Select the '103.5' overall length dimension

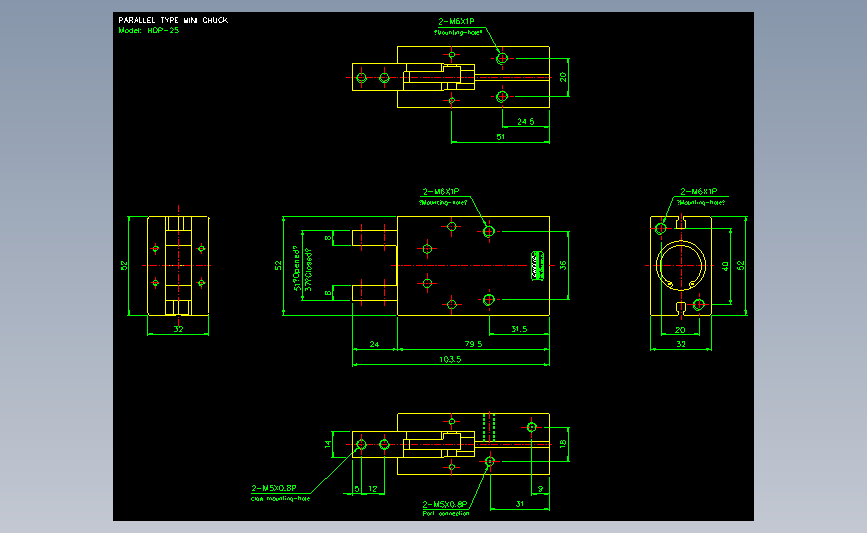pos(450,359)
